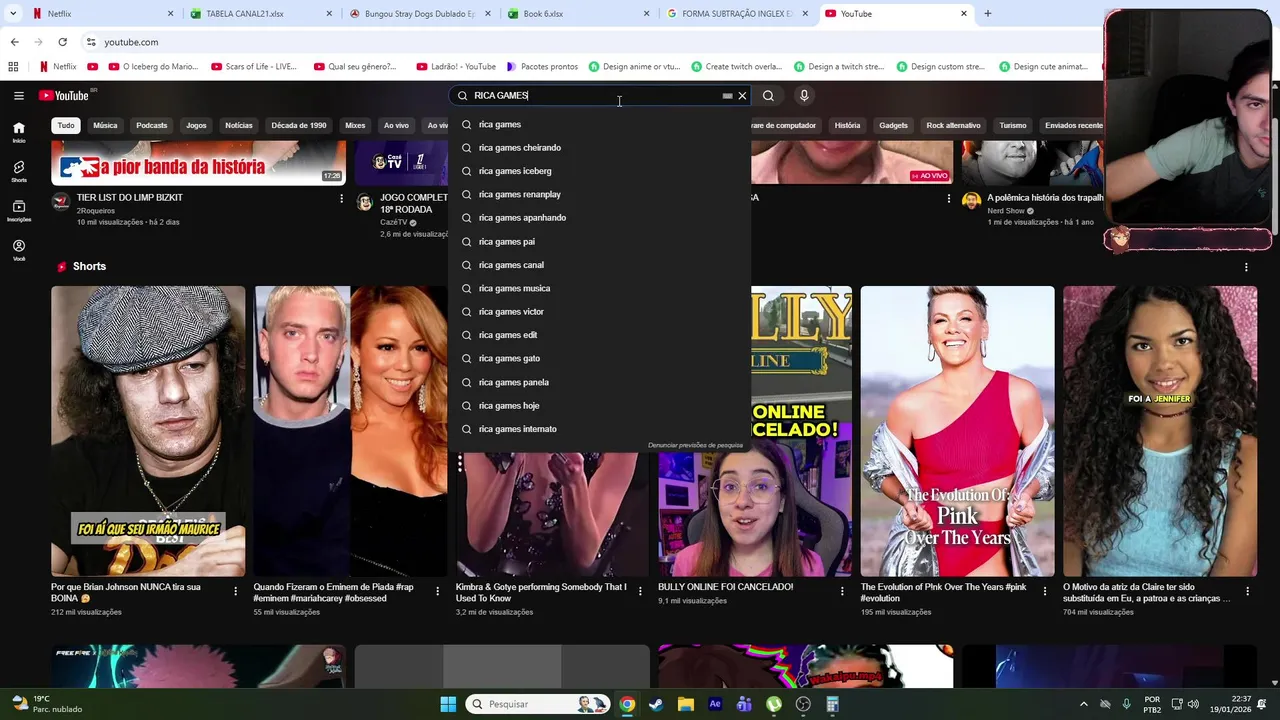Click Denunciar previsões de pesquisa link
This screenshot has height=720, width=1280.
click(695, 445)
